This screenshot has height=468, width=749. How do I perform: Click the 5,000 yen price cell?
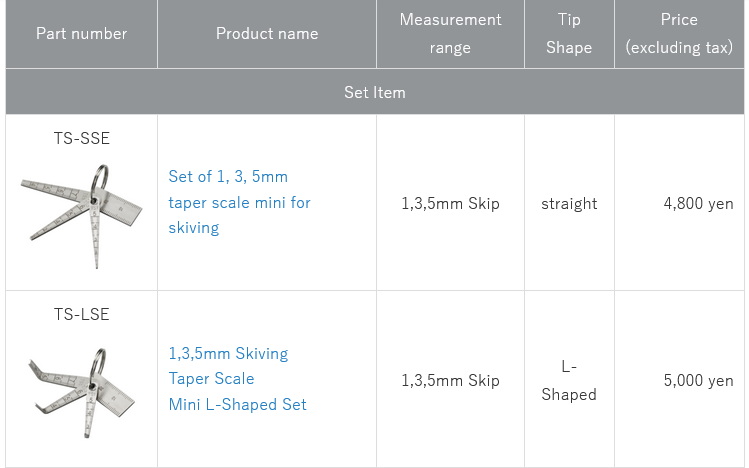[698, 380]
